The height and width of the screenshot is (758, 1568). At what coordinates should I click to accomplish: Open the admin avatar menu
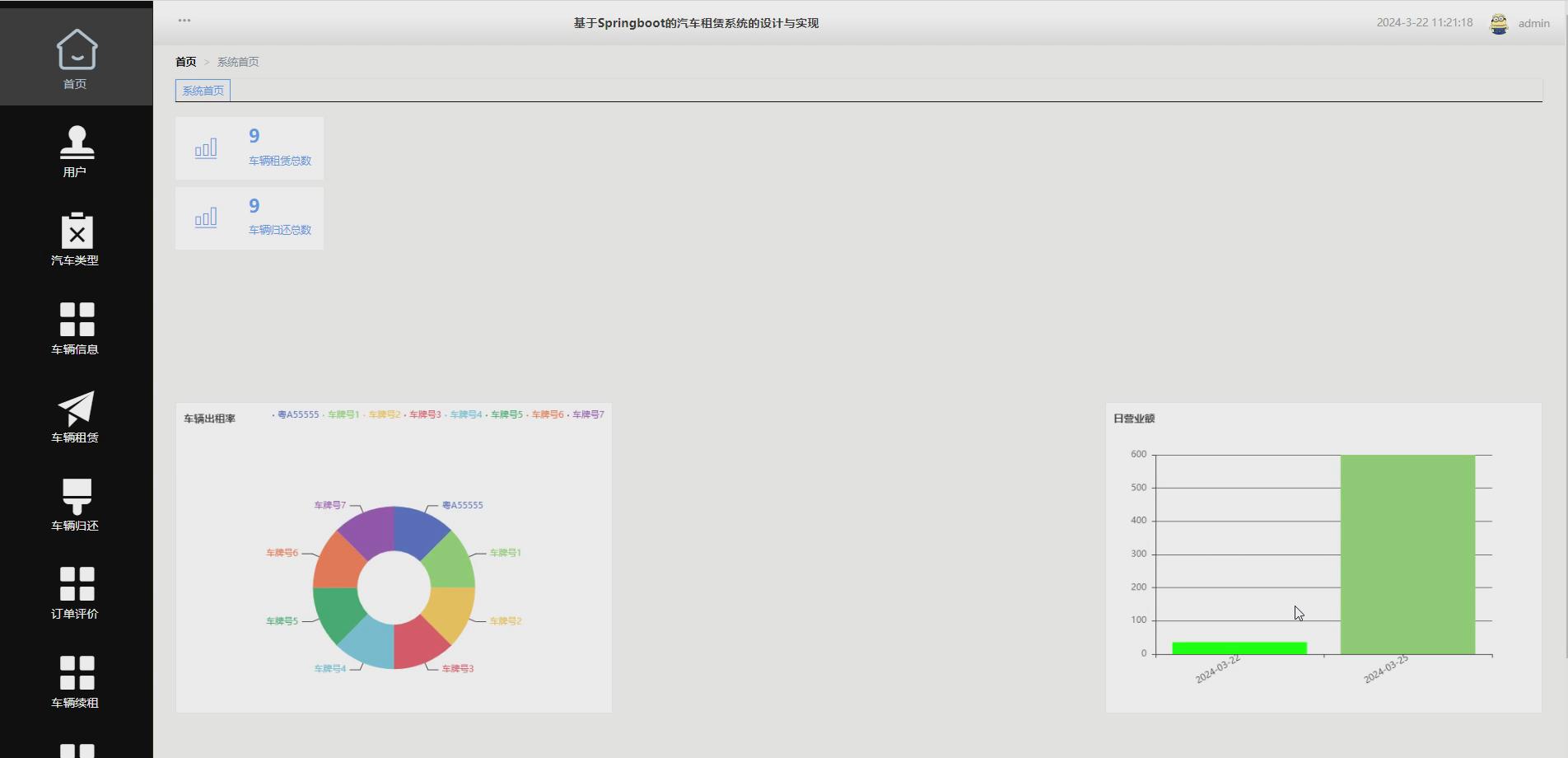point(1499,23)
